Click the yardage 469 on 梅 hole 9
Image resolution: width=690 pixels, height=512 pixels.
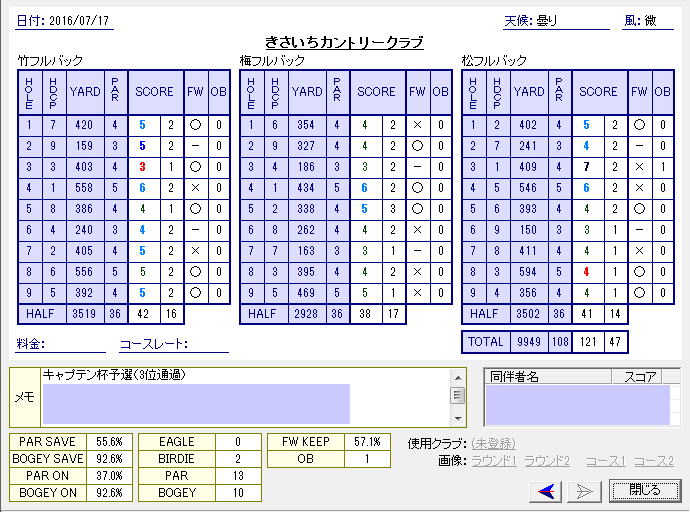coord(306,293)
